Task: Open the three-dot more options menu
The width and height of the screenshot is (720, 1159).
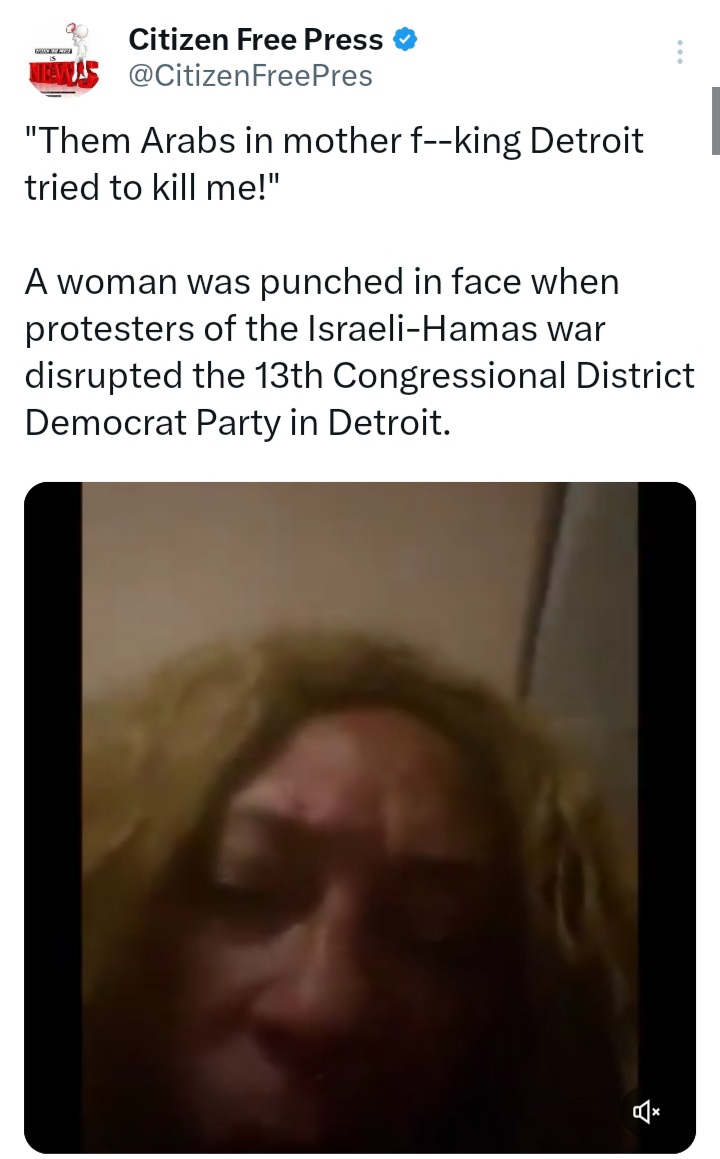Action: 680,51
